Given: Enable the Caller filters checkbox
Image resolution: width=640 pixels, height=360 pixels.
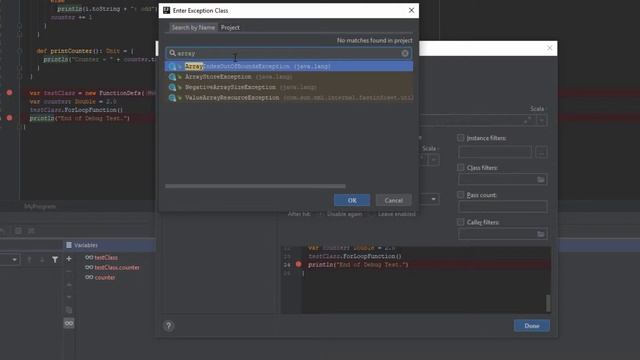Looking at the screenshot, I should point(461,222).
